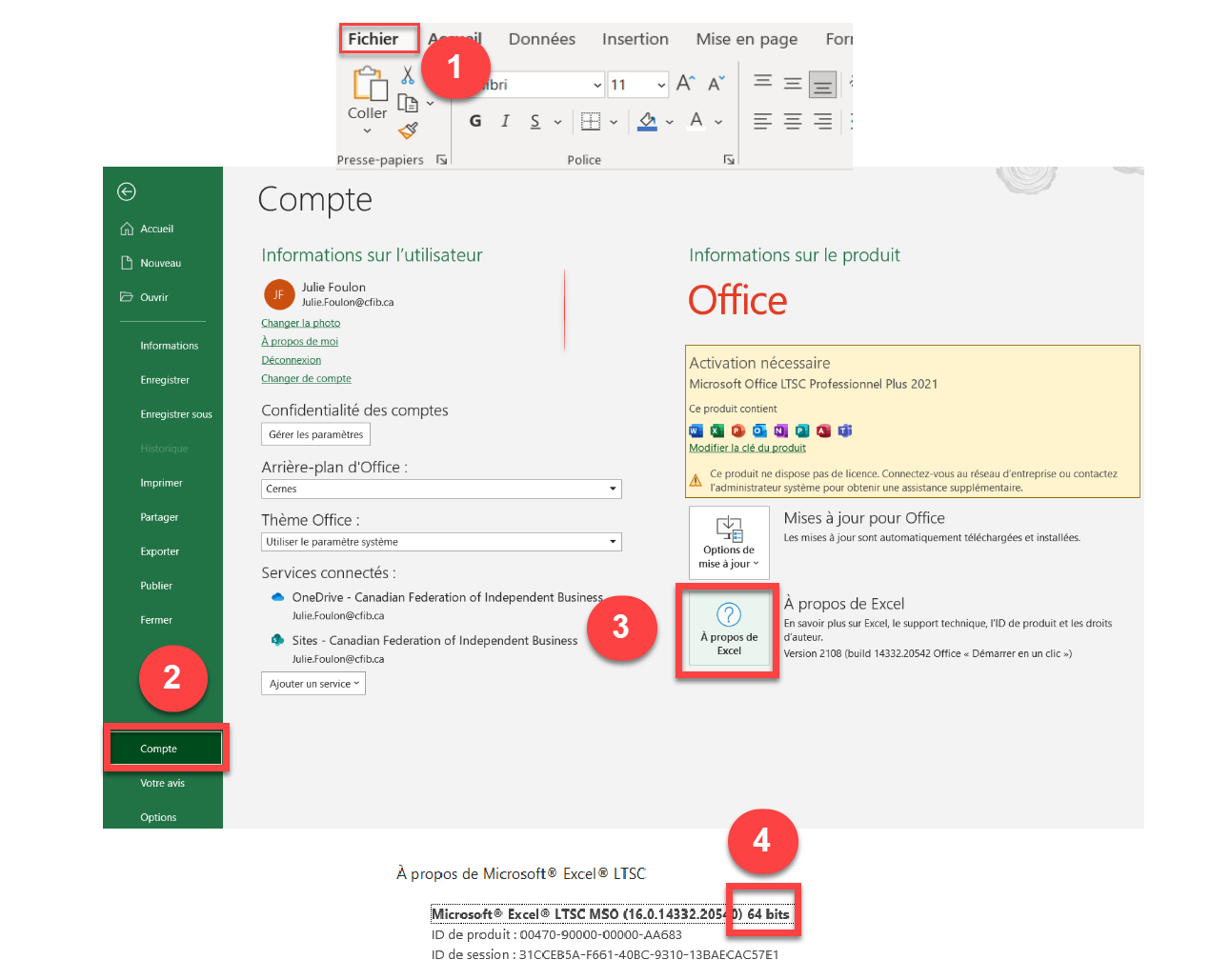Decrease font size with smaller A icon
The image size is (1231, 980).
point(716,84)
